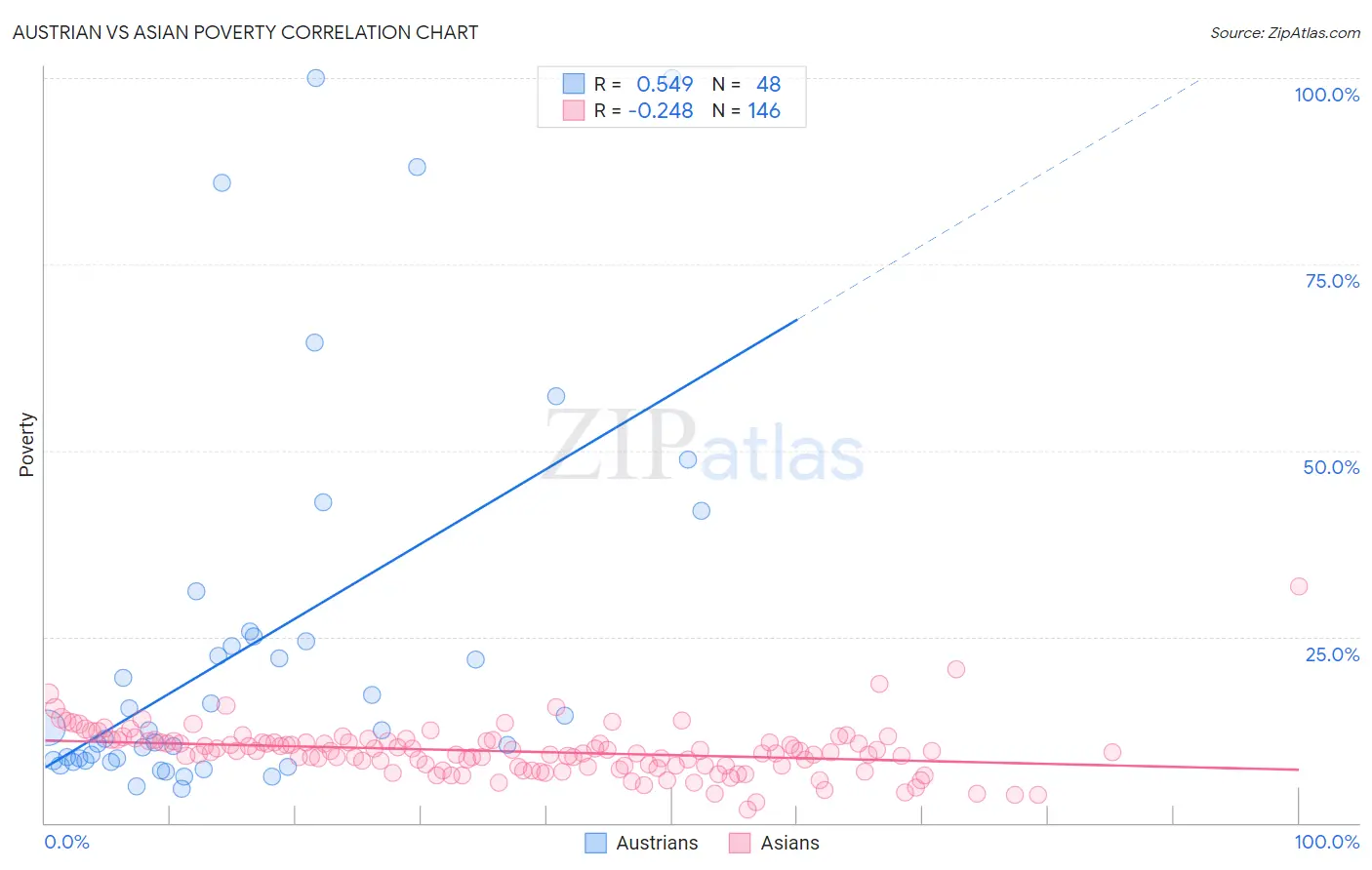Image resolution: width=1372 pixels, height=870 pixels.
Task: Click the topmost blue data point at 100%
Action: [316, 78]
